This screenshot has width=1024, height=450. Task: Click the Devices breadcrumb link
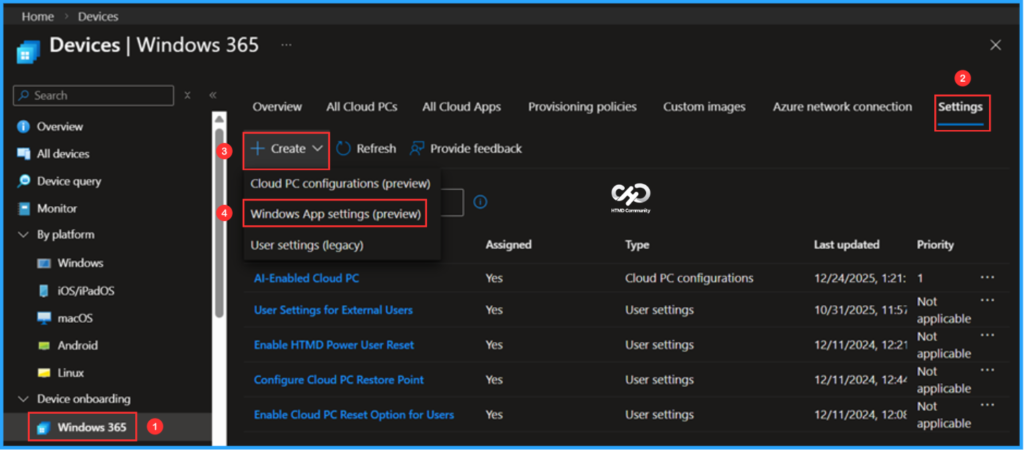(98, 16)
